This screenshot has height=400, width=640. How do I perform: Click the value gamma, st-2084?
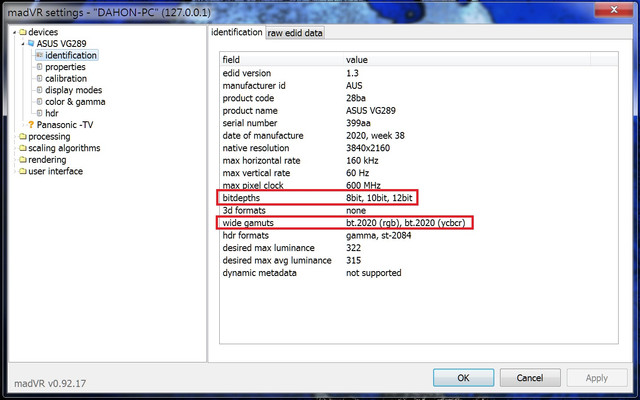pyautogui.click(x=378, y=235)
